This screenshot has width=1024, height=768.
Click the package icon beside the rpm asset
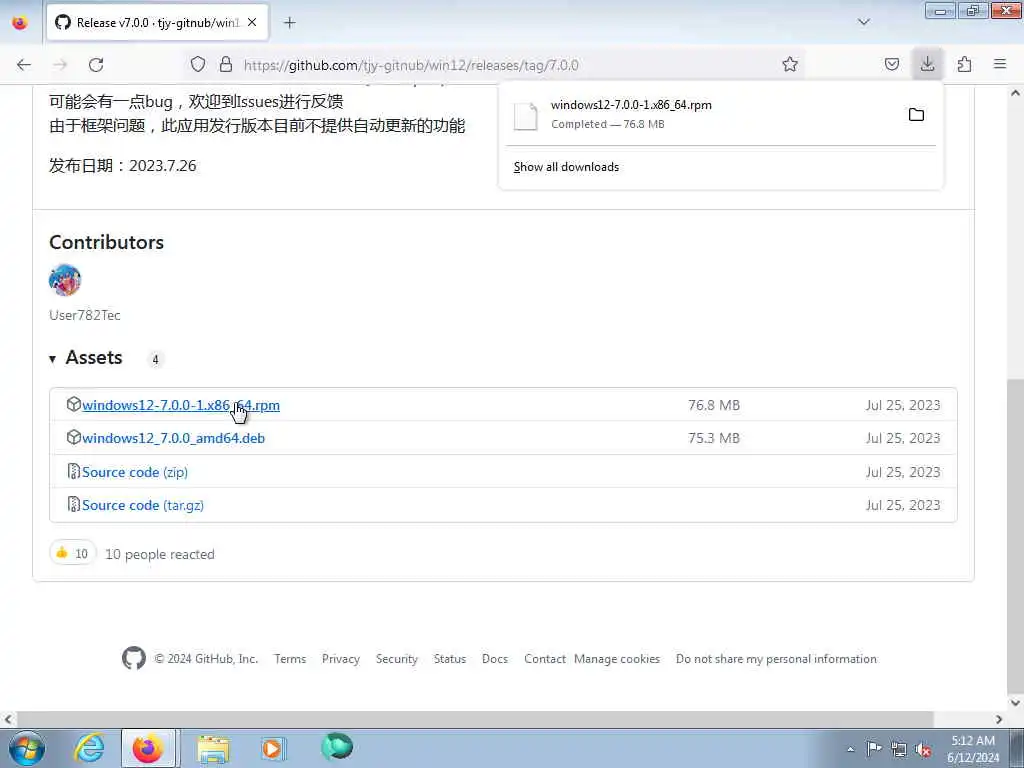[74, 404]
